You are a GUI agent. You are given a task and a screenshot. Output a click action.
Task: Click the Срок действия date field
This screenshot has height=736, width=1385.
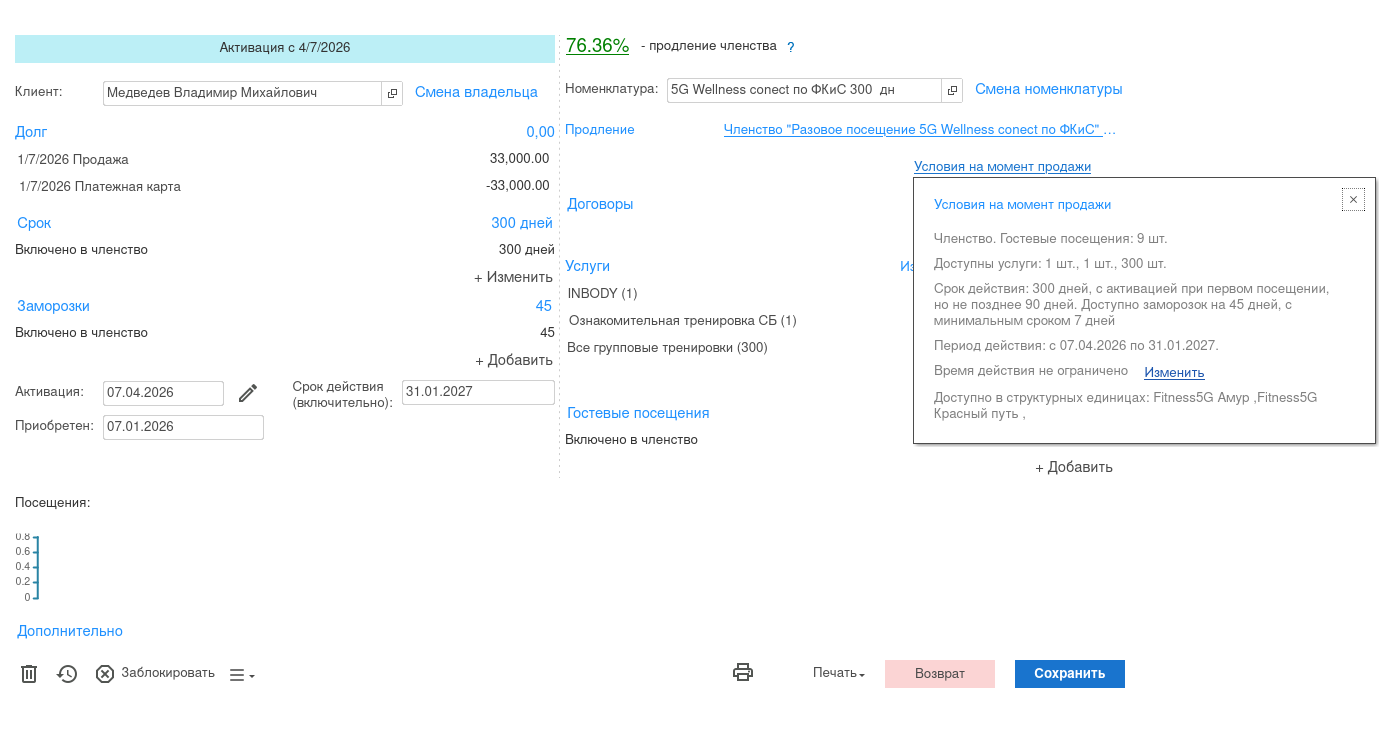tap(477, 392)
